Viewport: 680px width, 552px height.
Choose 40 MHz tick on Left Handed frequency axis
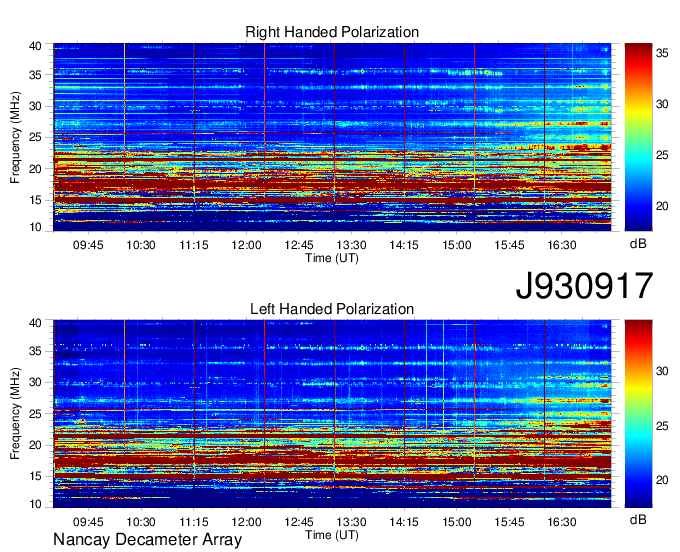tap(35, 323)
